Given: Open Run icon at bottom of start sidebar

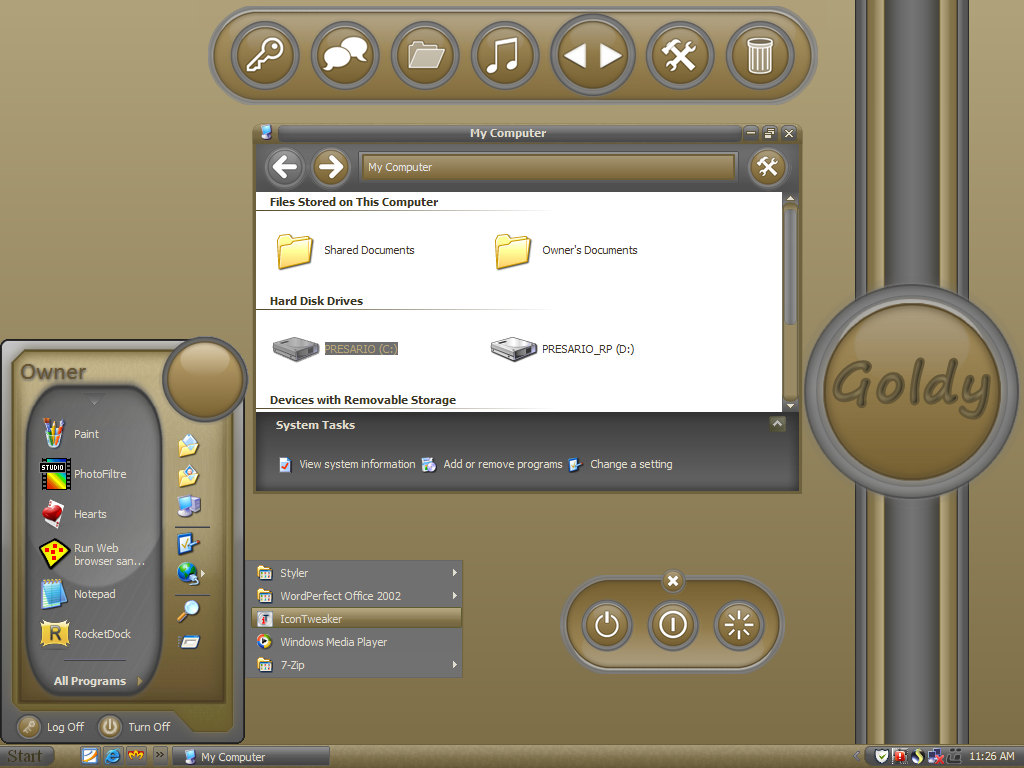Looking at the screenshot, I should tap(189, 642).
